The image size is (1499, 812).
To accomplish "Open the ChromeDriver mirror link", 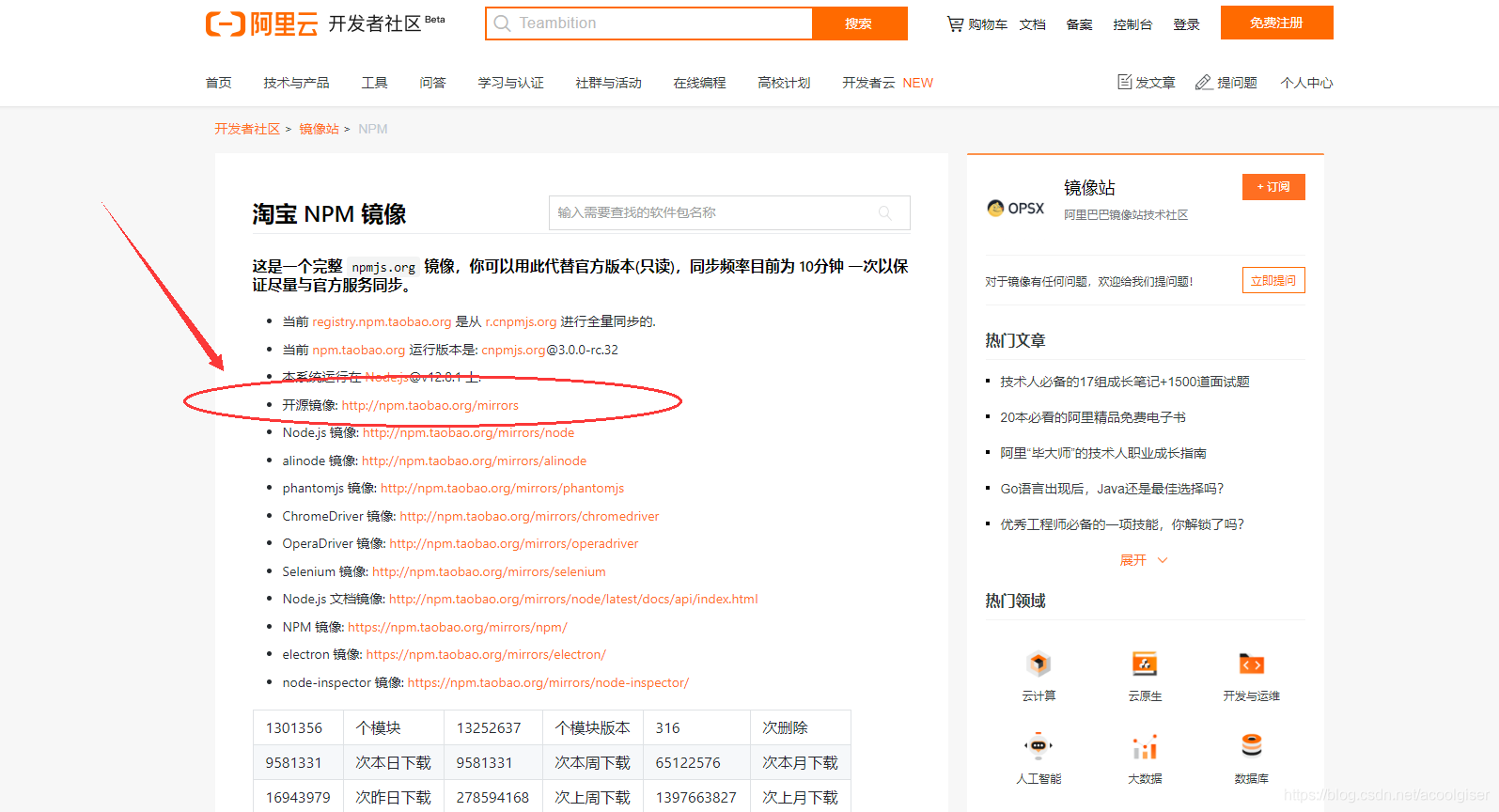I will [529, 516].
